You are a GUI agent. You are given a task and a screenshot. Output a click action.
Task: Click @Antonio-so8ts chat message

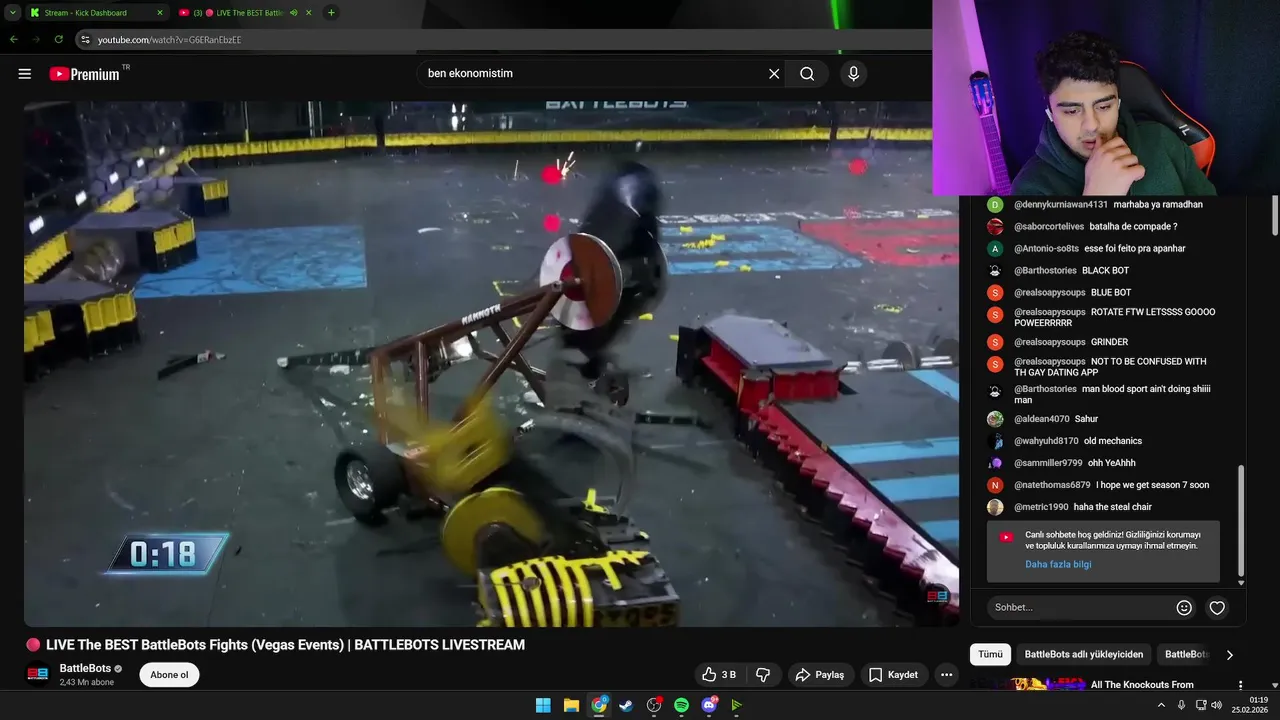click(1134, 249)
